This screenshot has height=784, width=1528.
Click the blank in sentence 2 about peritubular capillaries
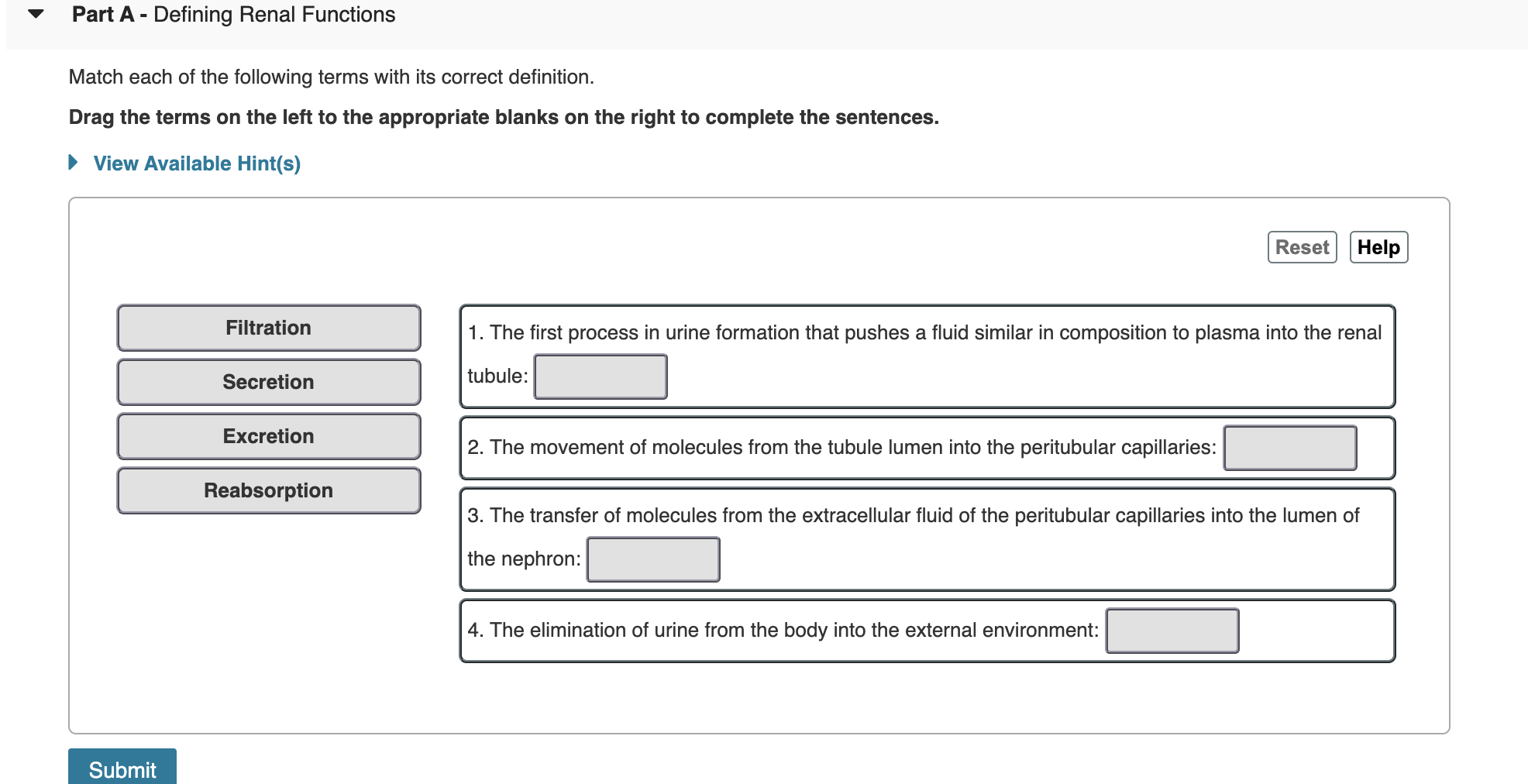pos(1289,447)
